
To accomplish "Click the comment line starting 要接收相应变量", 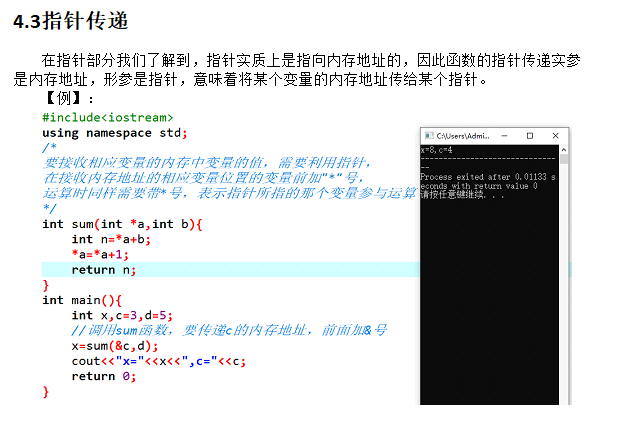I will (x=206, y=162).
